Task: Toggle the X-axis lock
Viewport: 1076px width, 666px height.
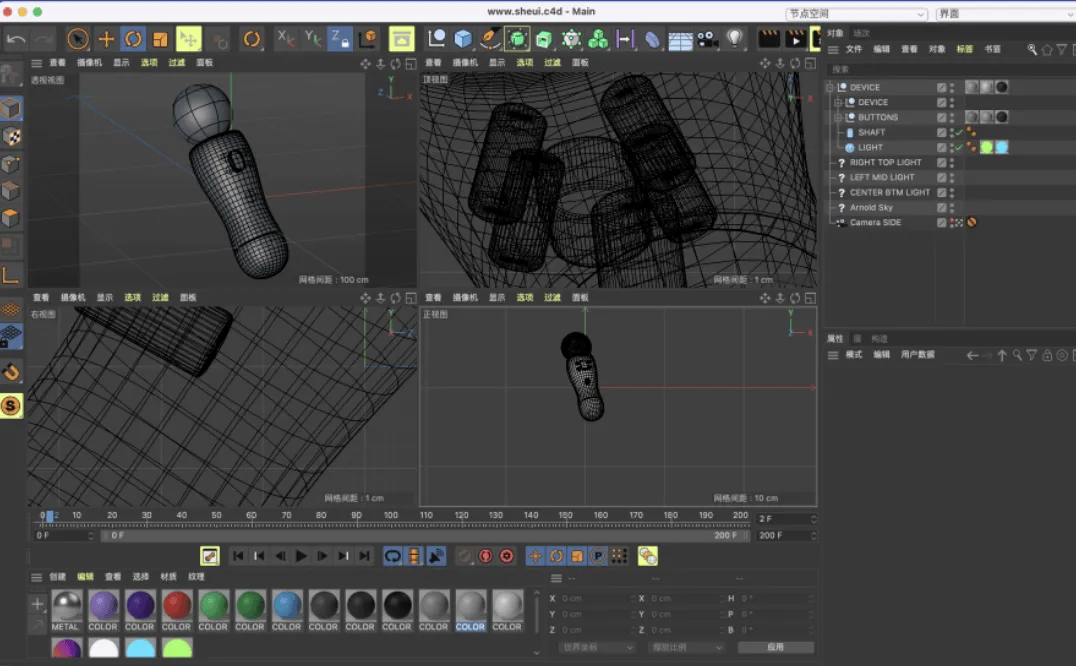Action: 285,39
